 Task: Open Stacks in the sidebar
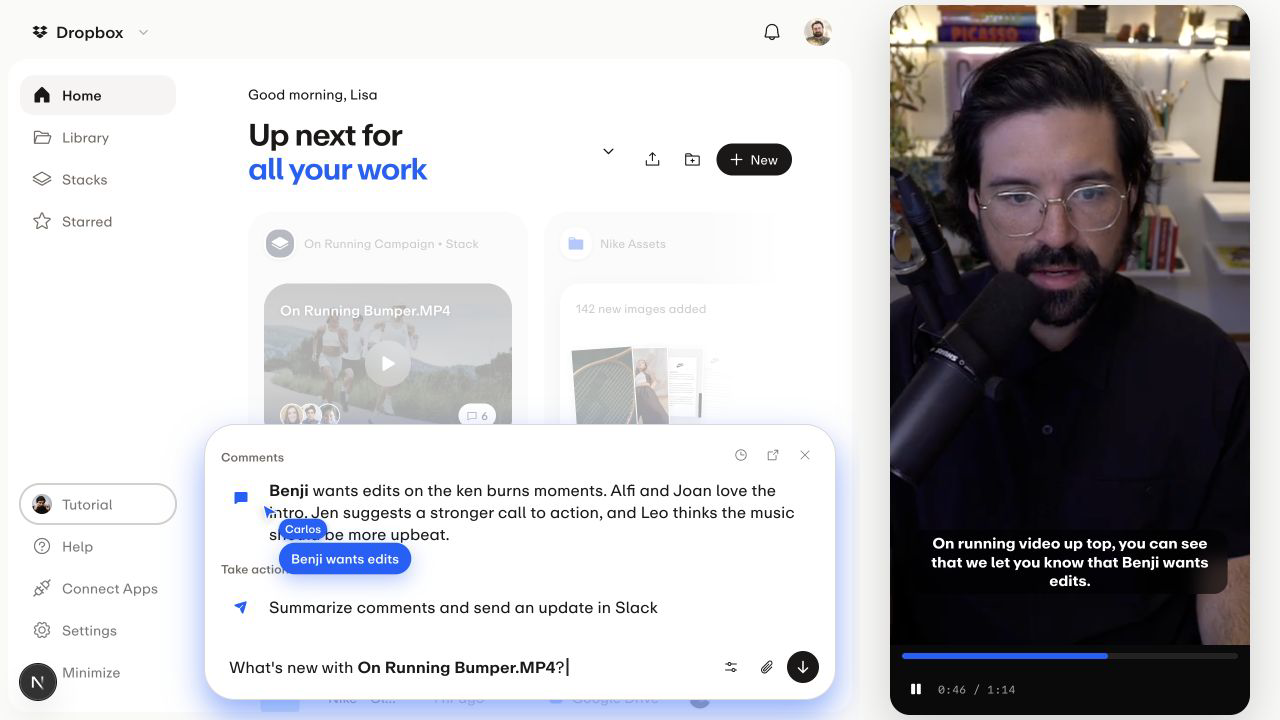pyautogui.click(x=98, y=179)
